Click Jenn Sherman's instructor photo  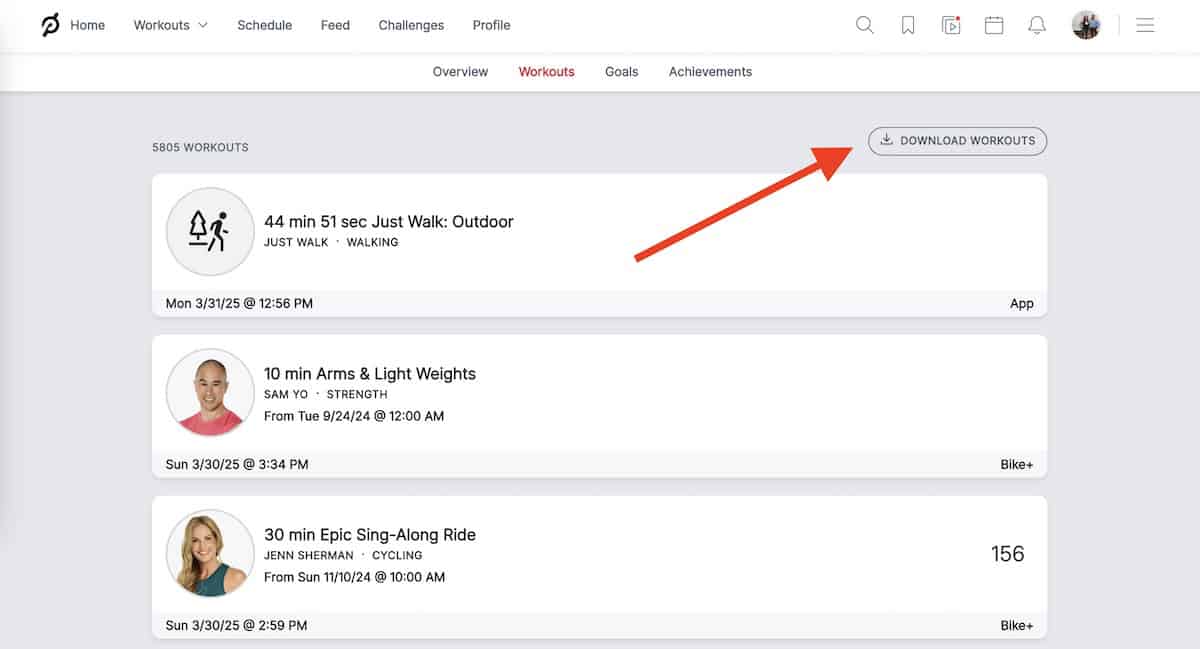[x=210, y=553]
